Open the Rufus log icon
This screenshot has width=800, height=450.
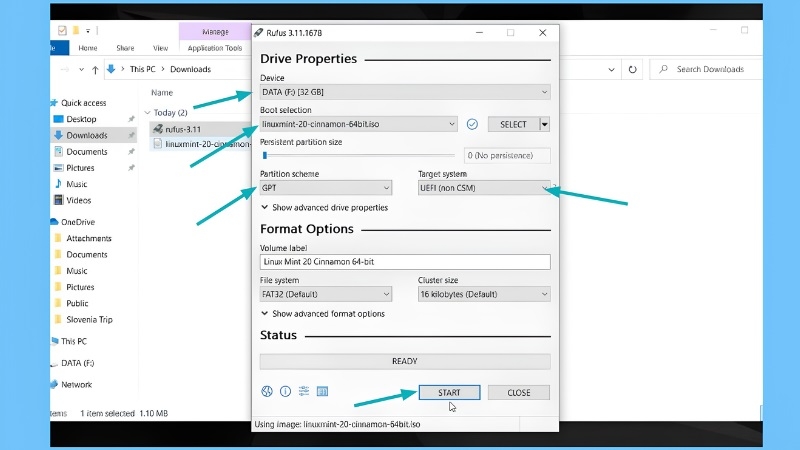click(x=322, y=391)
